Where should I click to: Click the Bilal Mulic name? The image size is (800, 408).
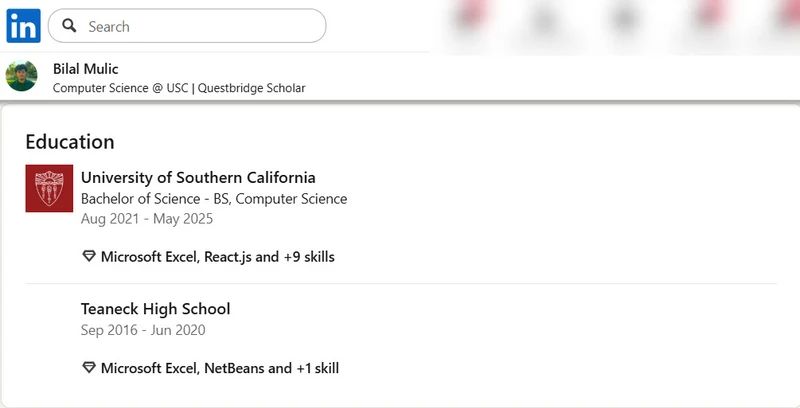85,69
